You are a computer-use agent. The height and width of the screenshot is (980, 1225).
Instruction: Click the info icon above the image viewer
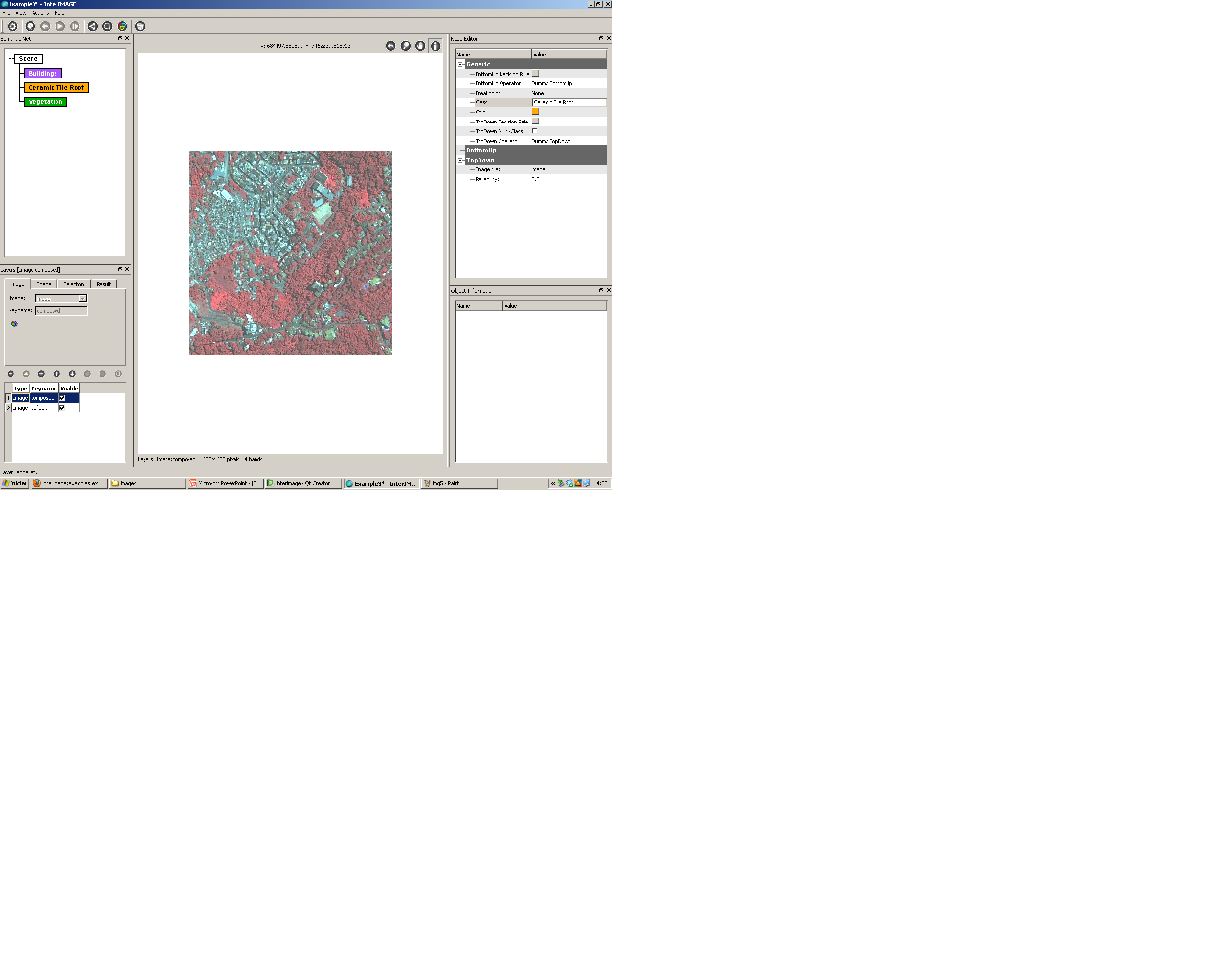435,46
